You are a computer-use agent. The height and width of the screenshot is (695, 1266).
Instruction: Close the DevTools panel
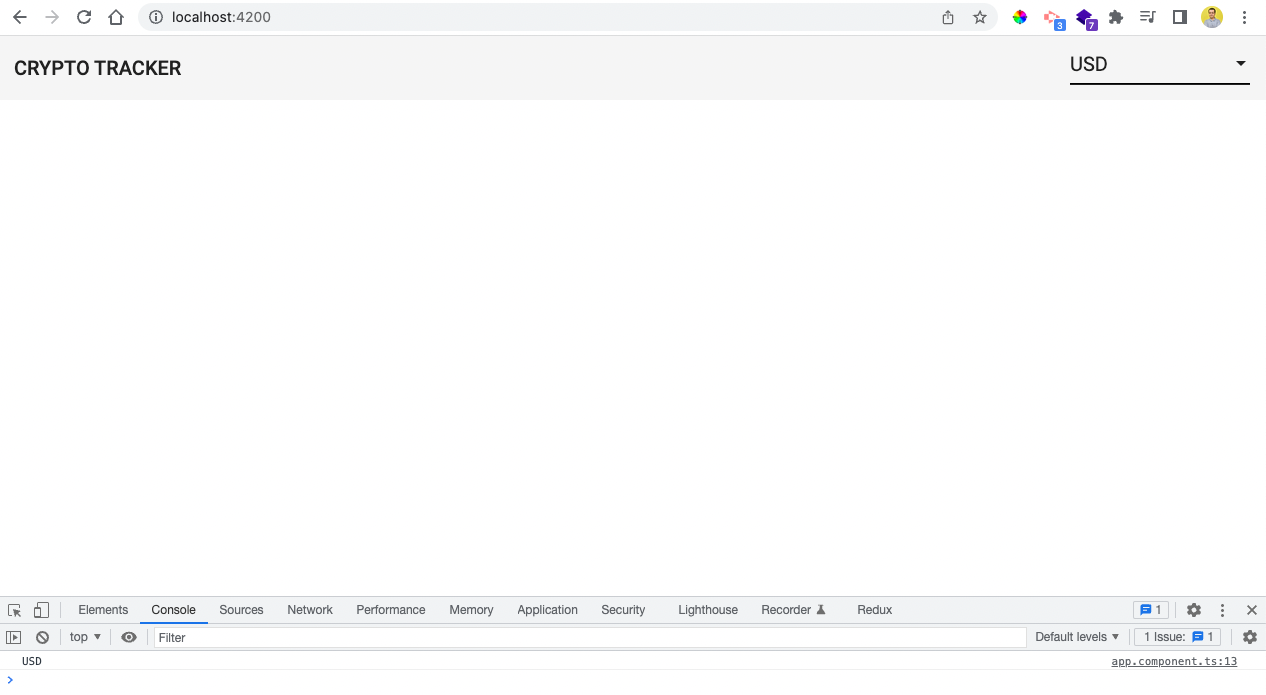pyautogui.click(x=1251, y=610)
